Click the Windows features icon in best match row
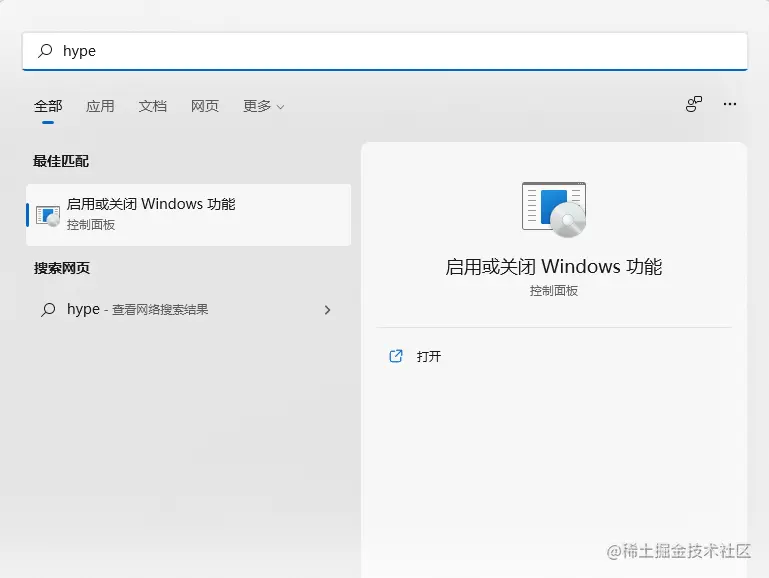Image resolution: width=769 pixels, height=578 pixels. [x=48, y=215]
